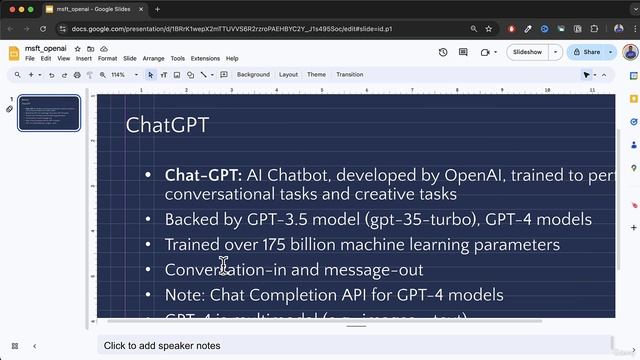Image resolution: width=640 pixels, height=360 pixels.
Task: Open the Google Slides home icon
Action: click(x=14, y=53)
